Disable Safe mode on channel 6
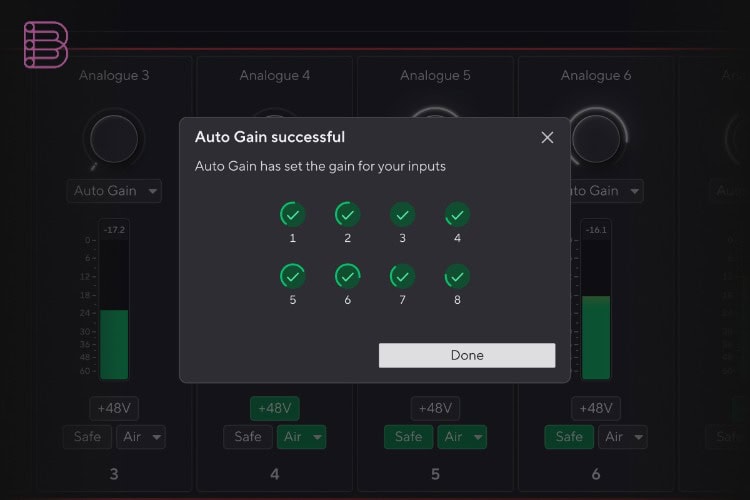This screenshot has height=500, width=750. point(569,437)
